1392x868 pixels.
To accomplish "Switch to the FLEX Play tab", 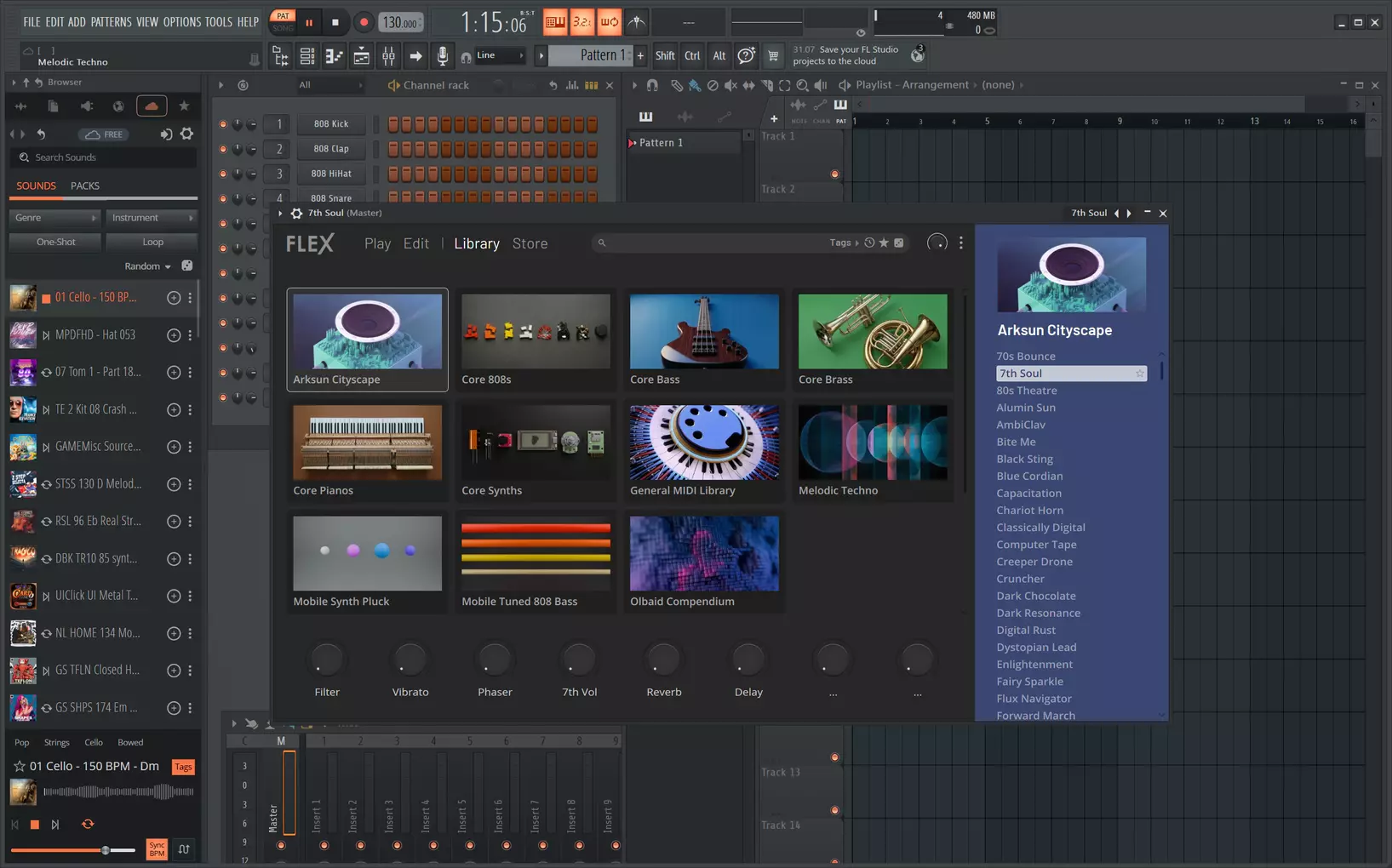I will [378, 243].
